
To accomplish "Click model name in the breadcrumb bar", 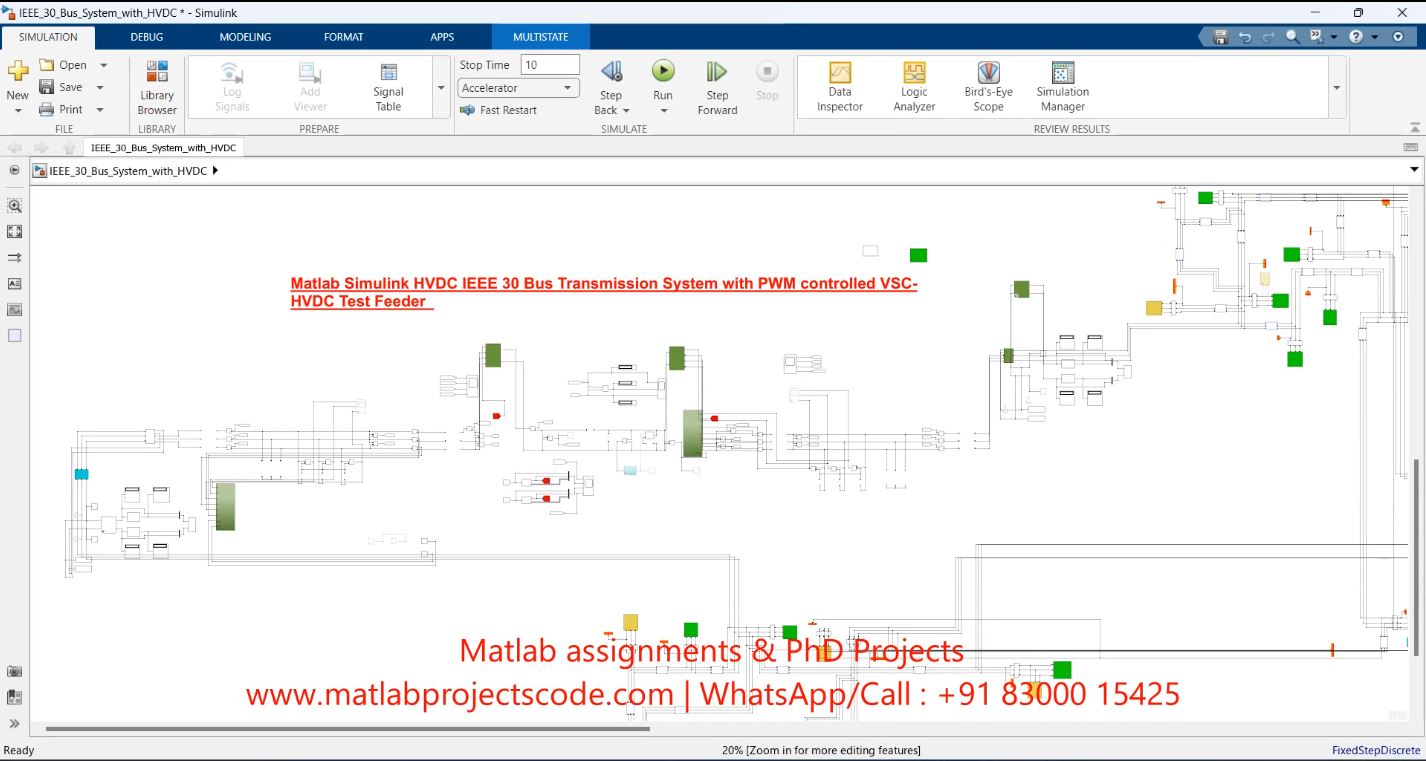I will (128, 171).
